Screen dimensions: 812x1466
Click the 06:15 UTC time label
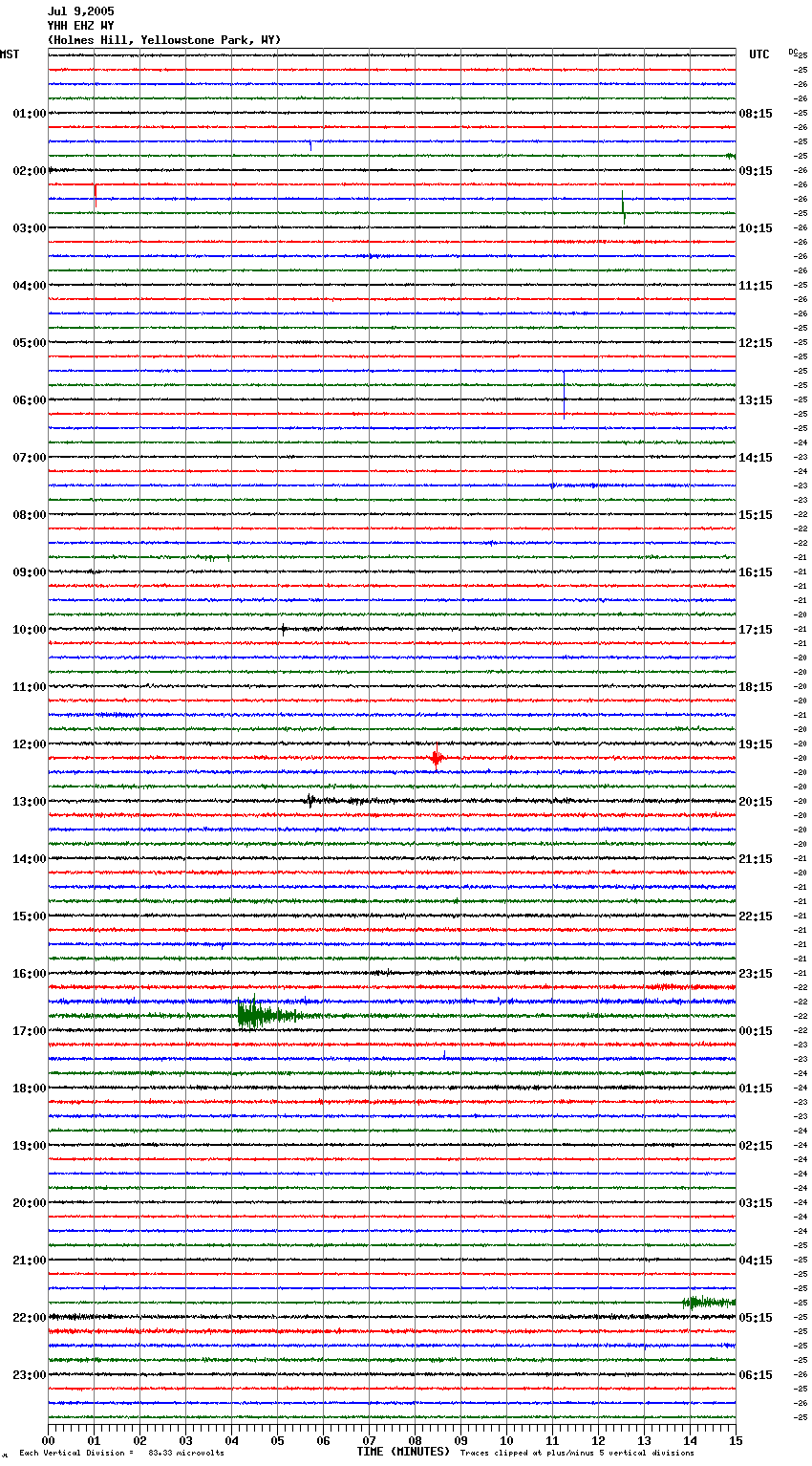click(x=756, y=1375)
